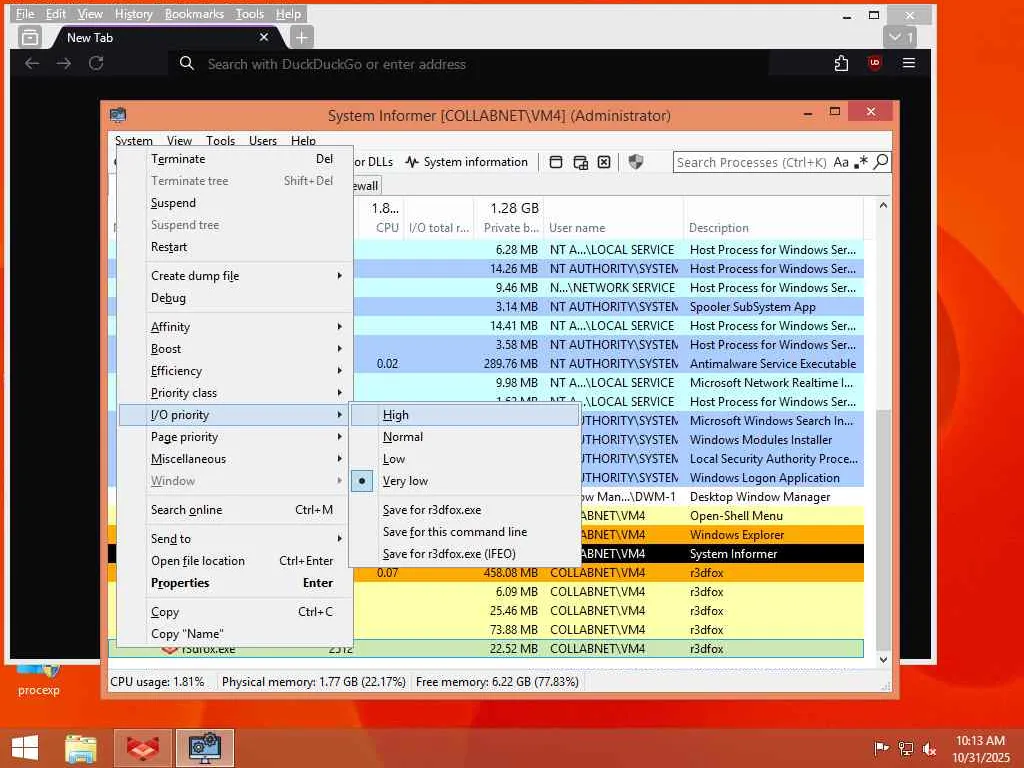Choose Save for r3dfox.exe (IFEO)
1024x768 pixels.
(x=464, y=554)
